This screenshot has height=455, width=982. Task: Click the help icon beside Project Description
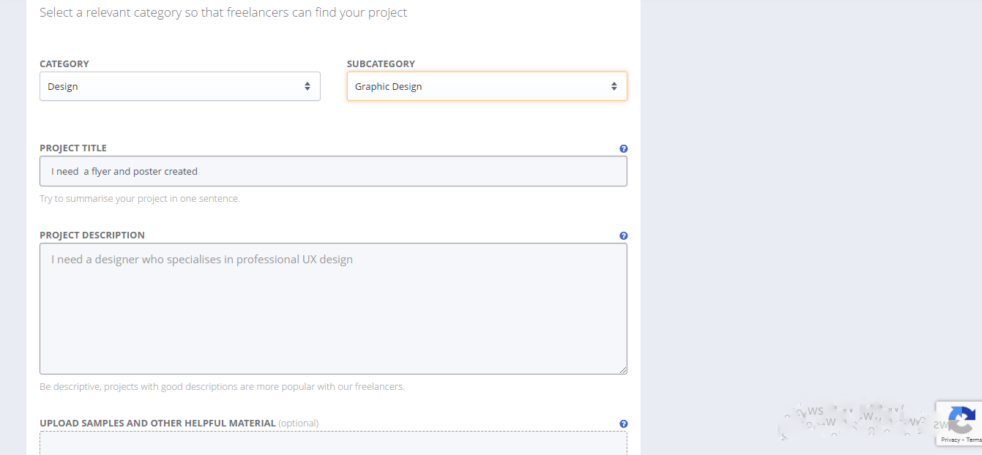[x=624, y=237]
